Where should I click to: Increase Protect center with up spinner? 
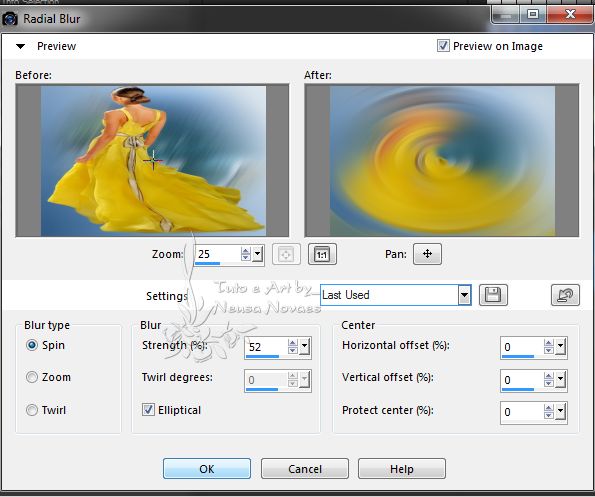coord(549,408)
